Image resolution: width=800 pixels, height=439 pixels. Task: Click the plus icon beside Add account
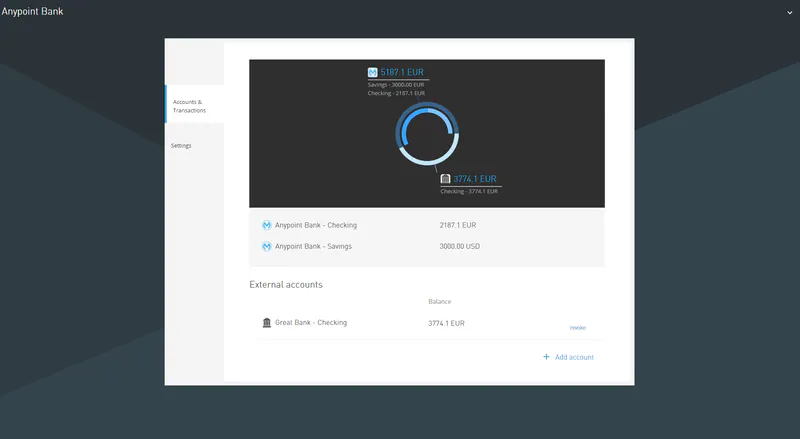pyautogui.click(x=546, y=357)
